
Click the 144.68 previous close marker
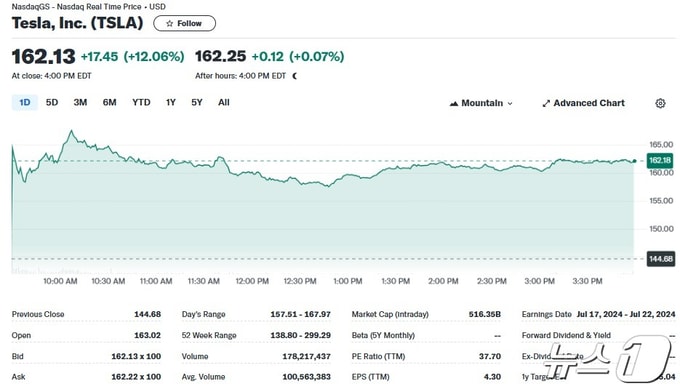[x=660, y=259]
